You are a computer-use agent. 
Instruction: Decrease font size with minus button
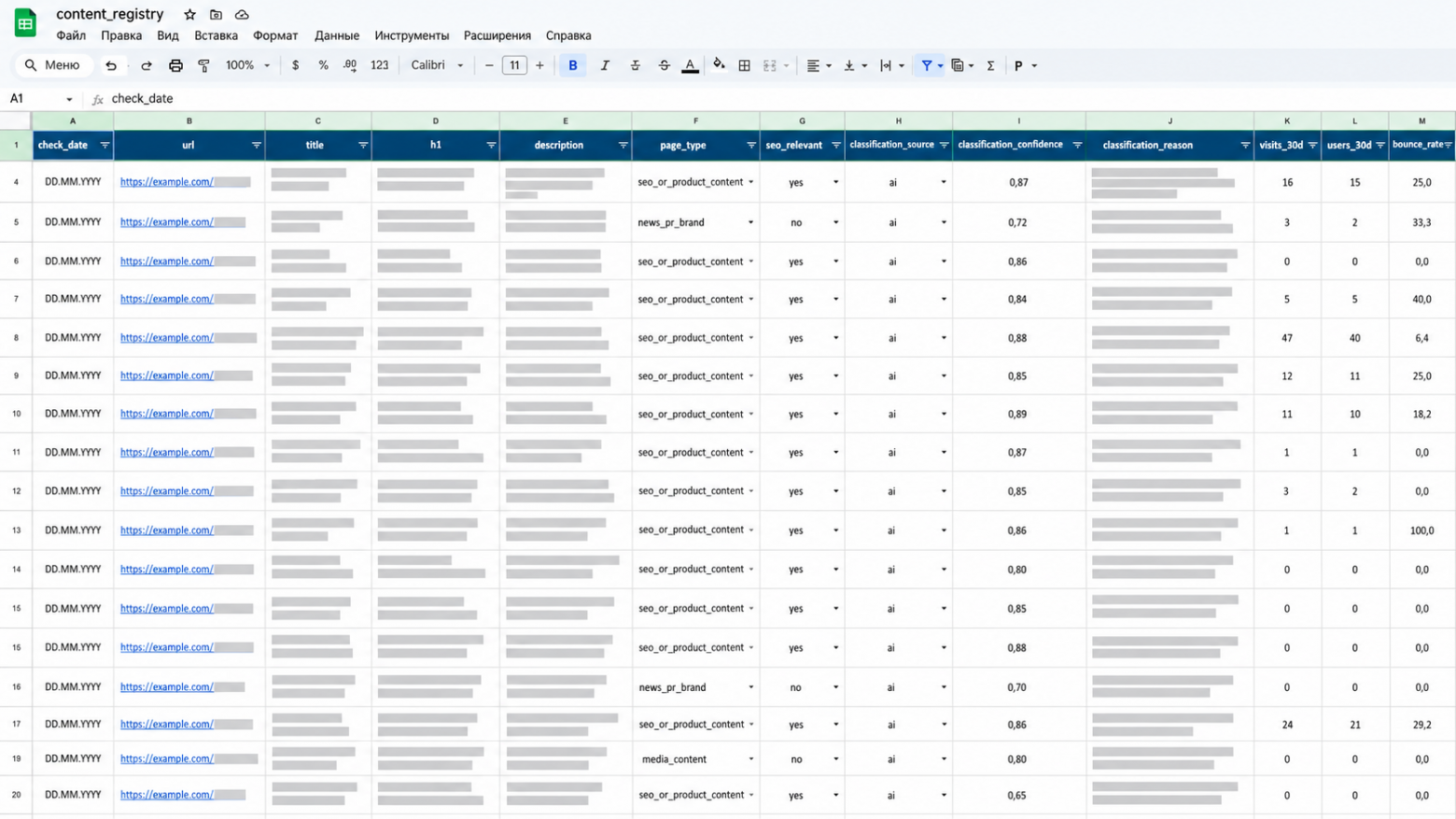point(489,65)
